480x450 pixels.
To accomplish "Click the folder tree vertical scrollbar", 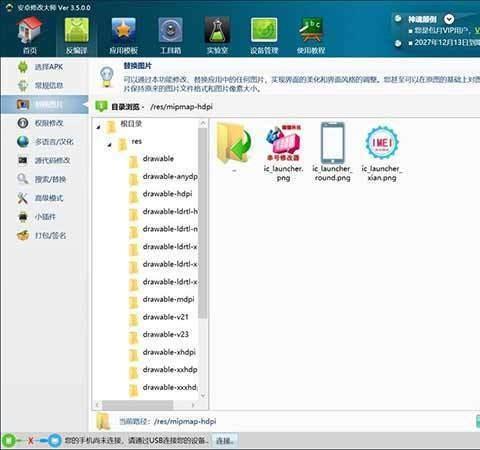I will pyautogui.click(x=203, y=223).
